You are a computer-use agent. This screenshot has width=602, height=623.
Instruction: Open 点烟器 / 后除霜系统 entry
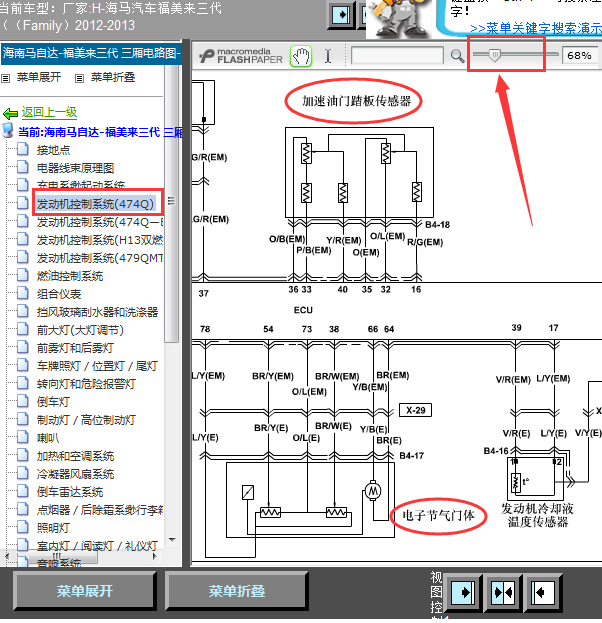point(100,510)
